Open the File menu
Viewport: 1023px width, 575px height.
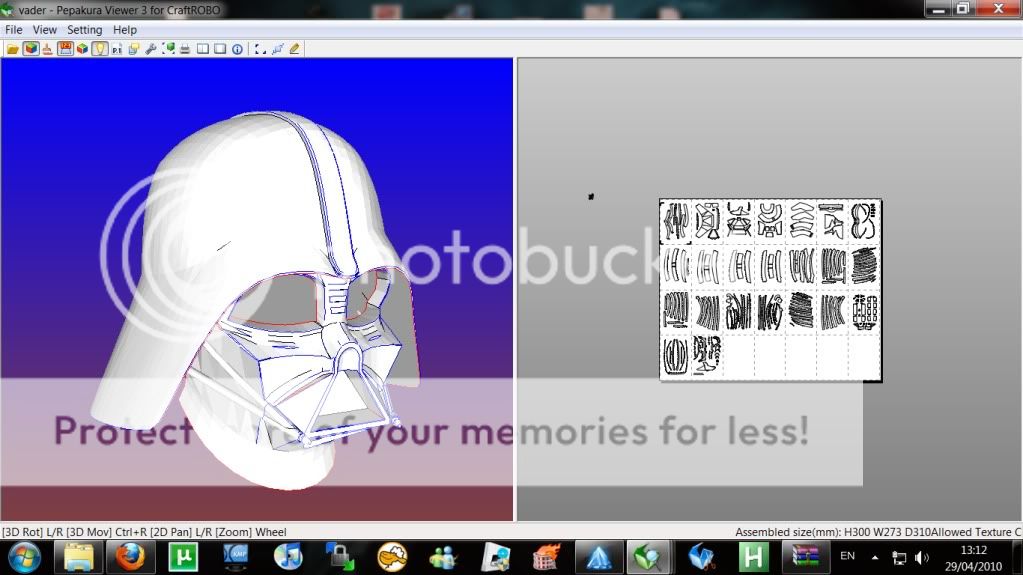pos(14,29)
